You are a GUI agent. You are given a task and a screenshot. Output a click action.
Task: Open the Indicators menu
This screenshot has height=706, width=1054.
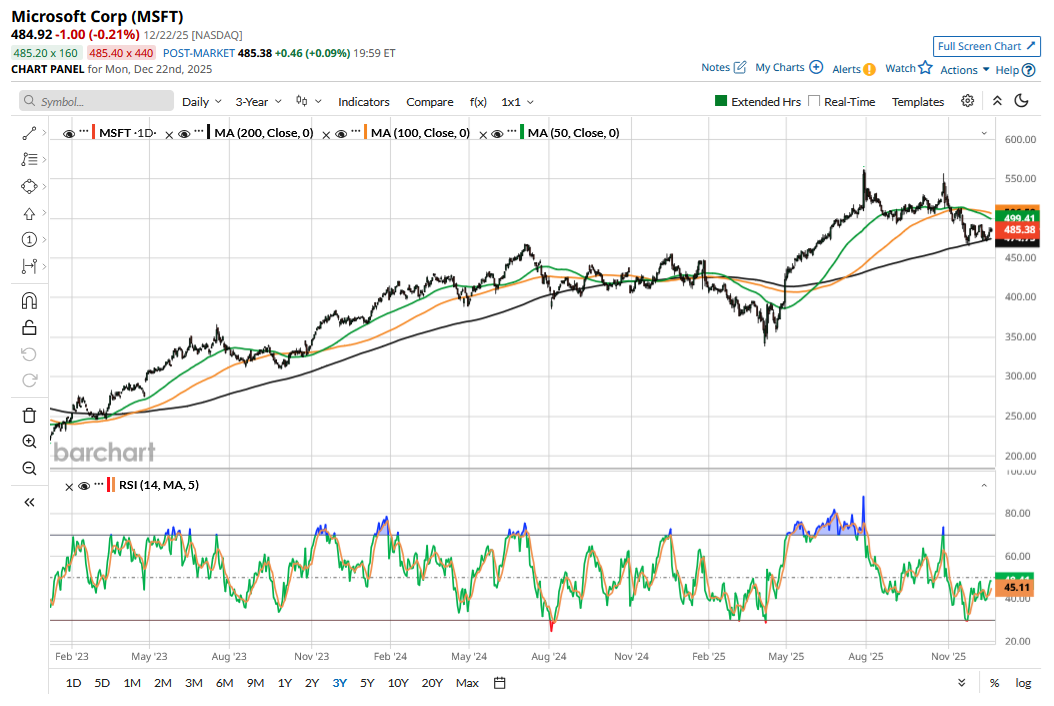(x=363, y=102)
